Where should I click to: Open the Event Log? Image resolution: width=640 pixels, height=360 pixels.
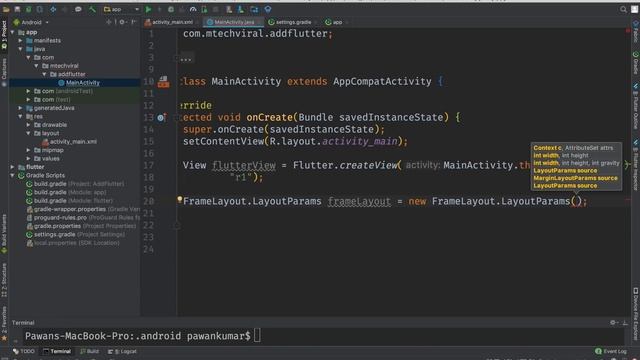coord(611,351)
